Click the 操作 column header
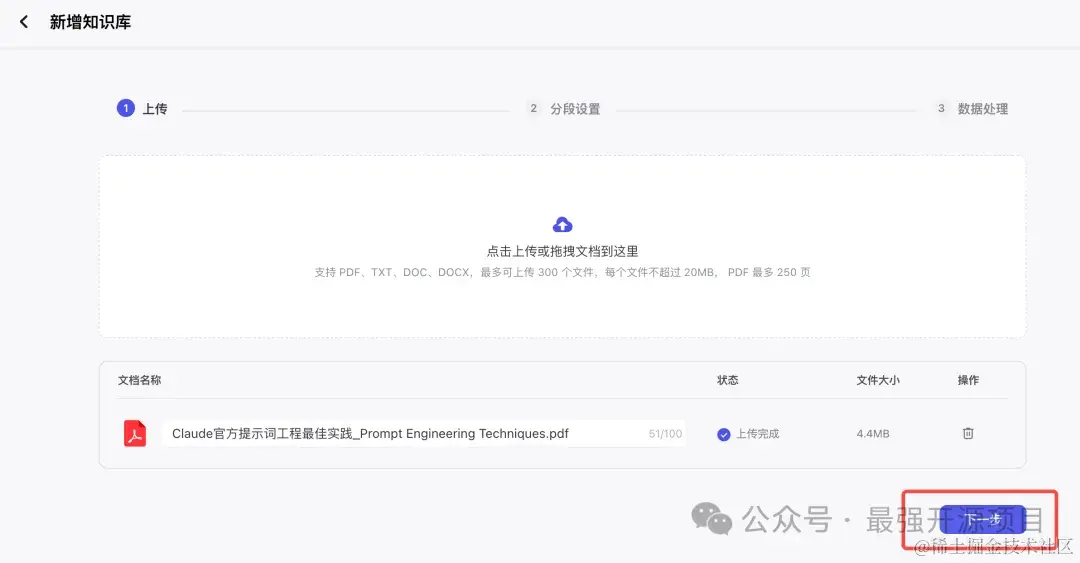Viewport: 1080px width, 563px height. point(968,380)
